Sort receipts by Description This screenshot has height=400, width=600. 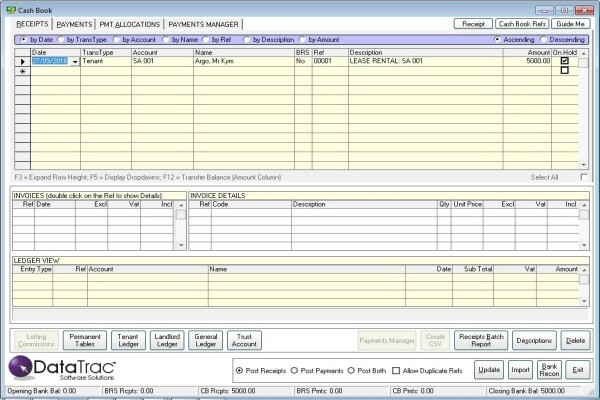[246, 39]
